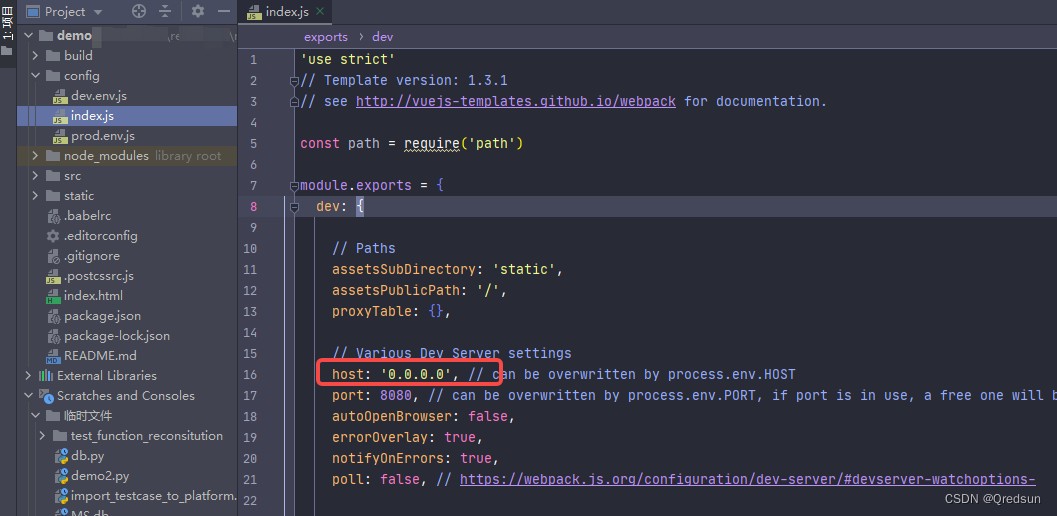
Task: Open Project panel settings gear
Action: coord(198,11)
